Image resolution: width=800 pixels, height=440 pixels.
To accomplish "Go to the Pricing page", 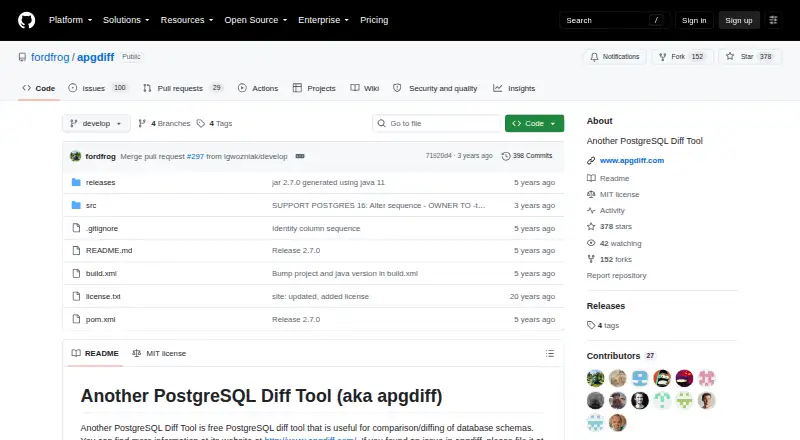I will coord(374,20).
